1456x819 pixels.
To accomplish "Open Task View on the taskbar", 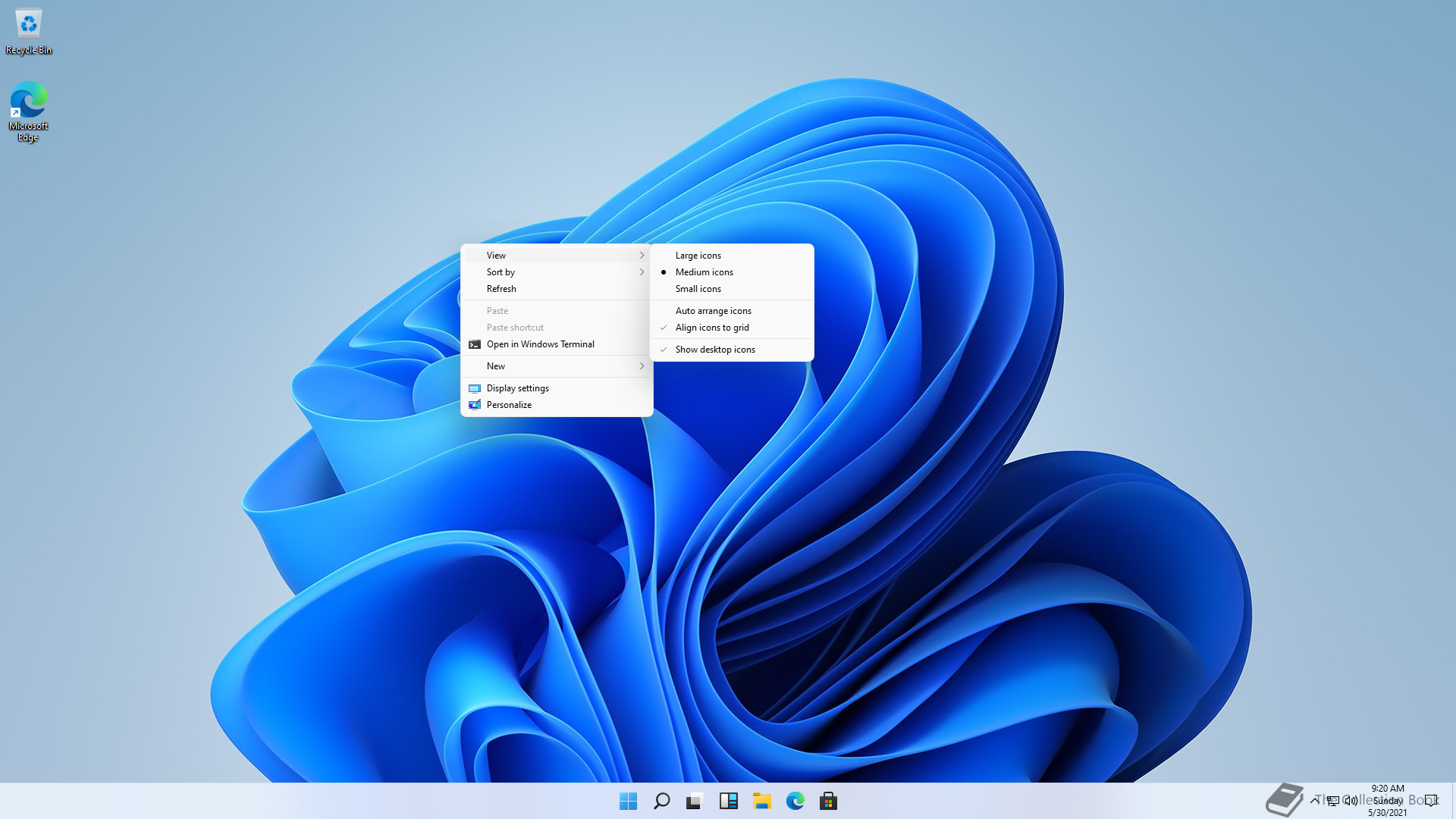I will point(695,801).
